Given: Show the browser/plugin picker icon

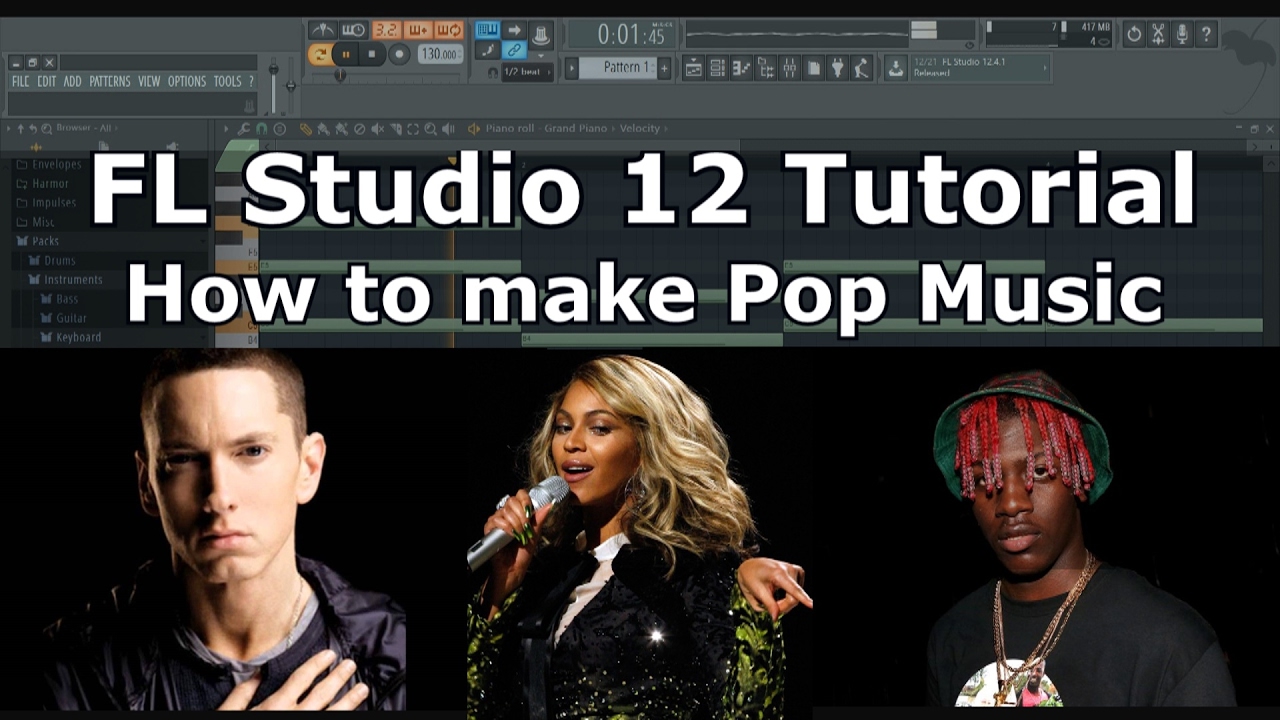Looking at the screenshot, I should pos(765,68).
